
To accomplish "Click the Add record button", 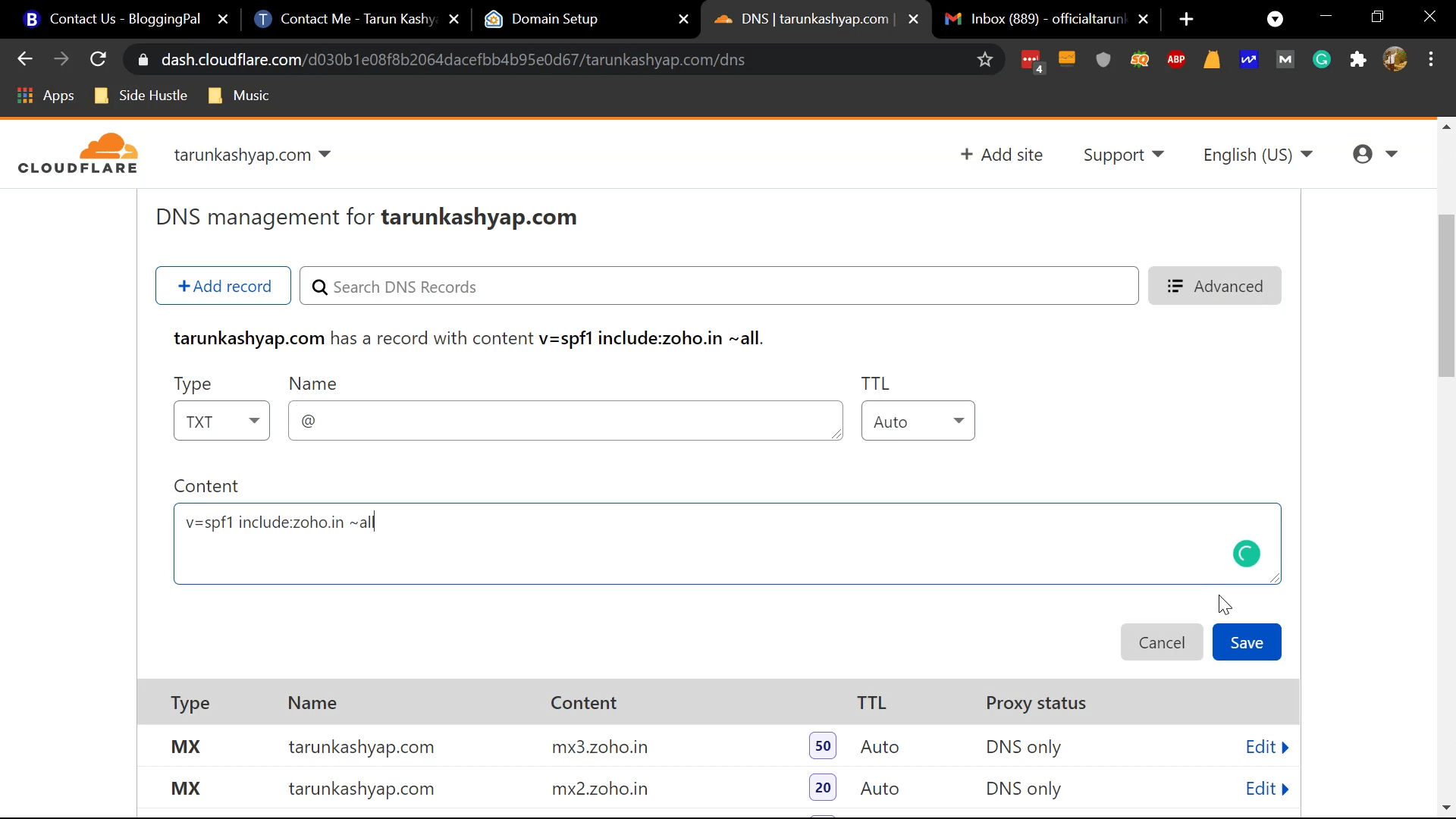I will pos(224,286).
